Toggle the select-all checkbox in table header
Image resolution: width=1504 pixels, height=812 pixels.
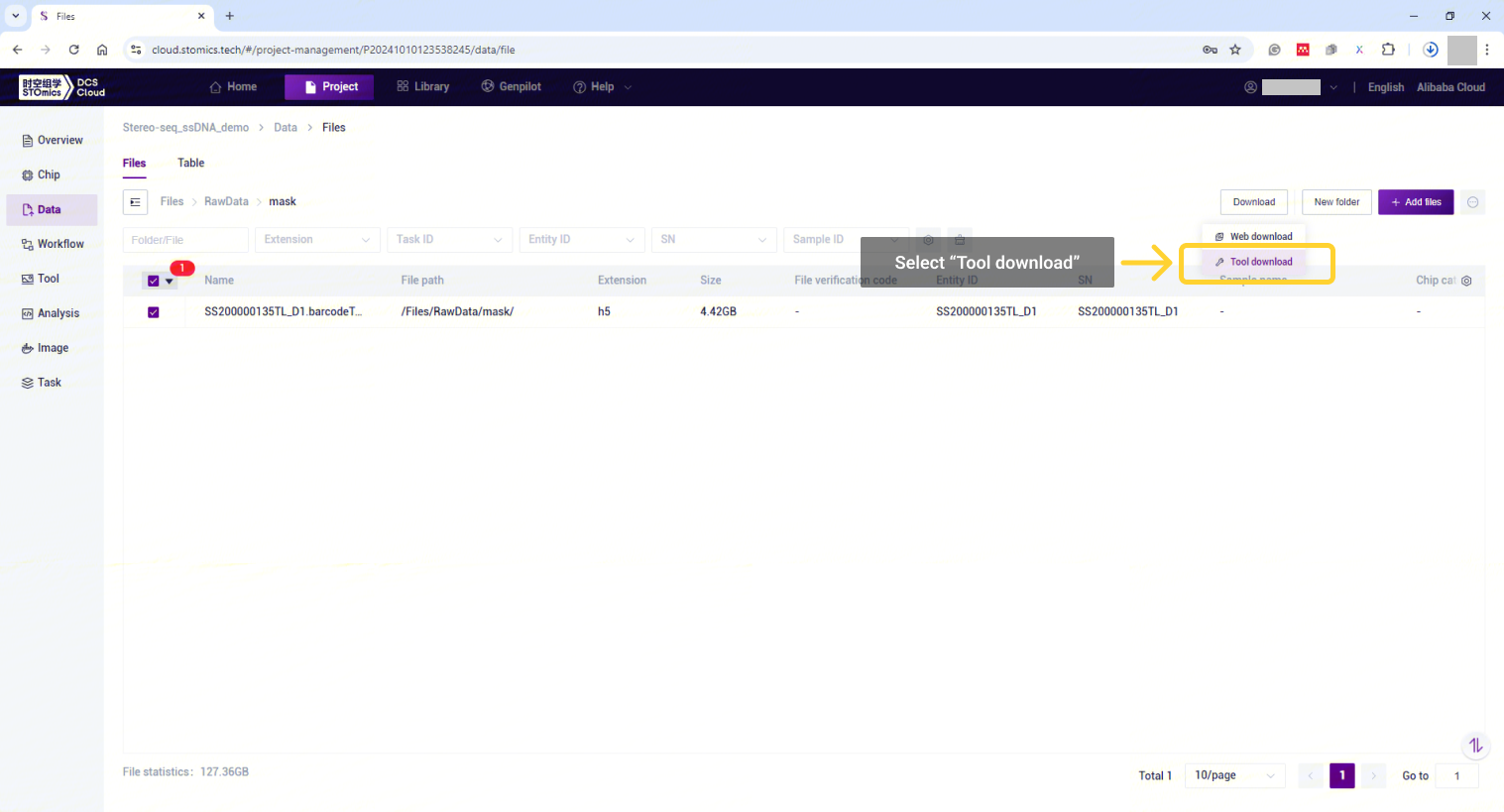coord(154,281)
